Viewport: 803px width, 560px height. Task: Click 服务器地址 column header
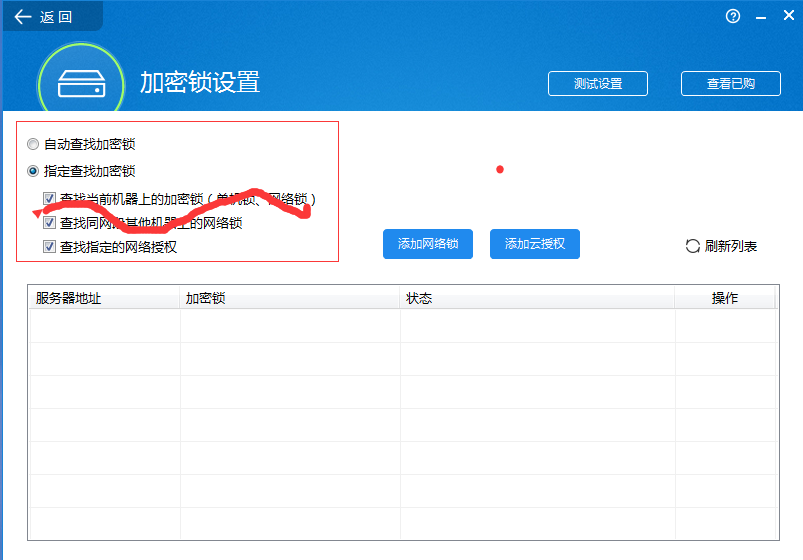(x=104, y=298)
